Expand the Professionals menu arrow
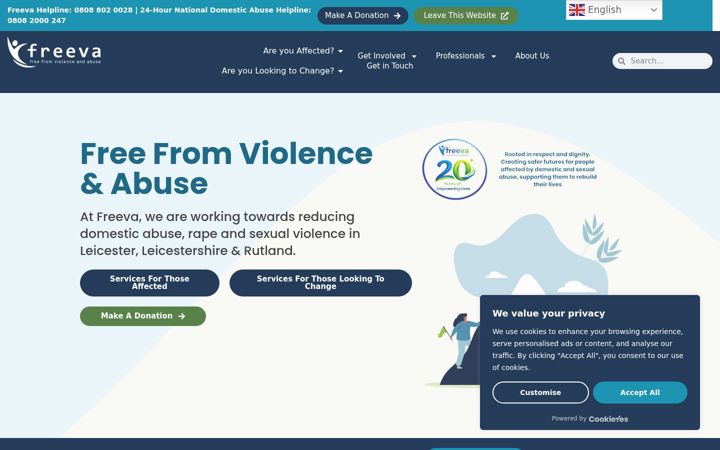Image resolution: width=720 pixels, height=450 pixels. point(494,56)
